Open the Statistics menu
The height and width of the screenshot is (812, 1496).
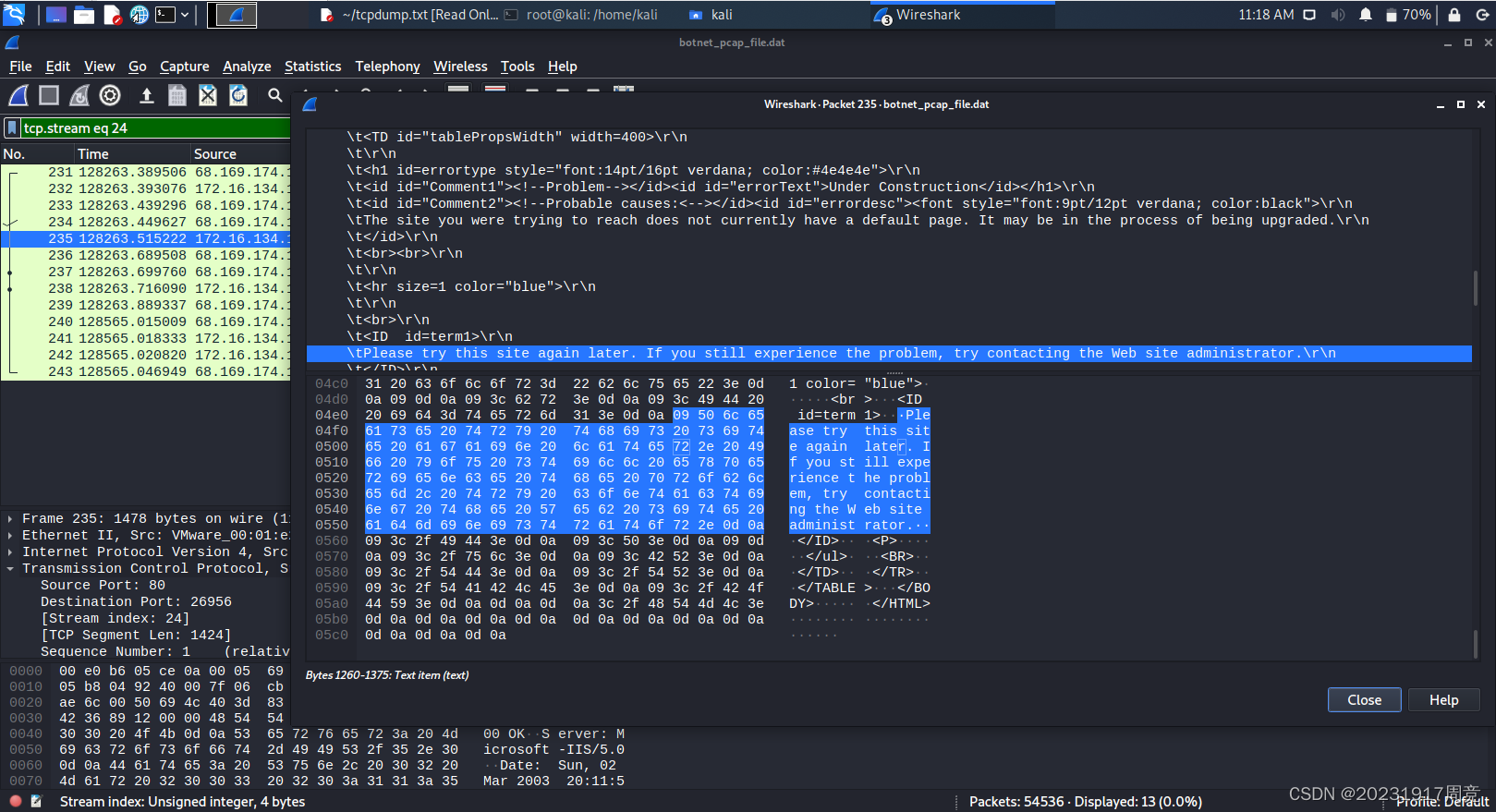313,67
